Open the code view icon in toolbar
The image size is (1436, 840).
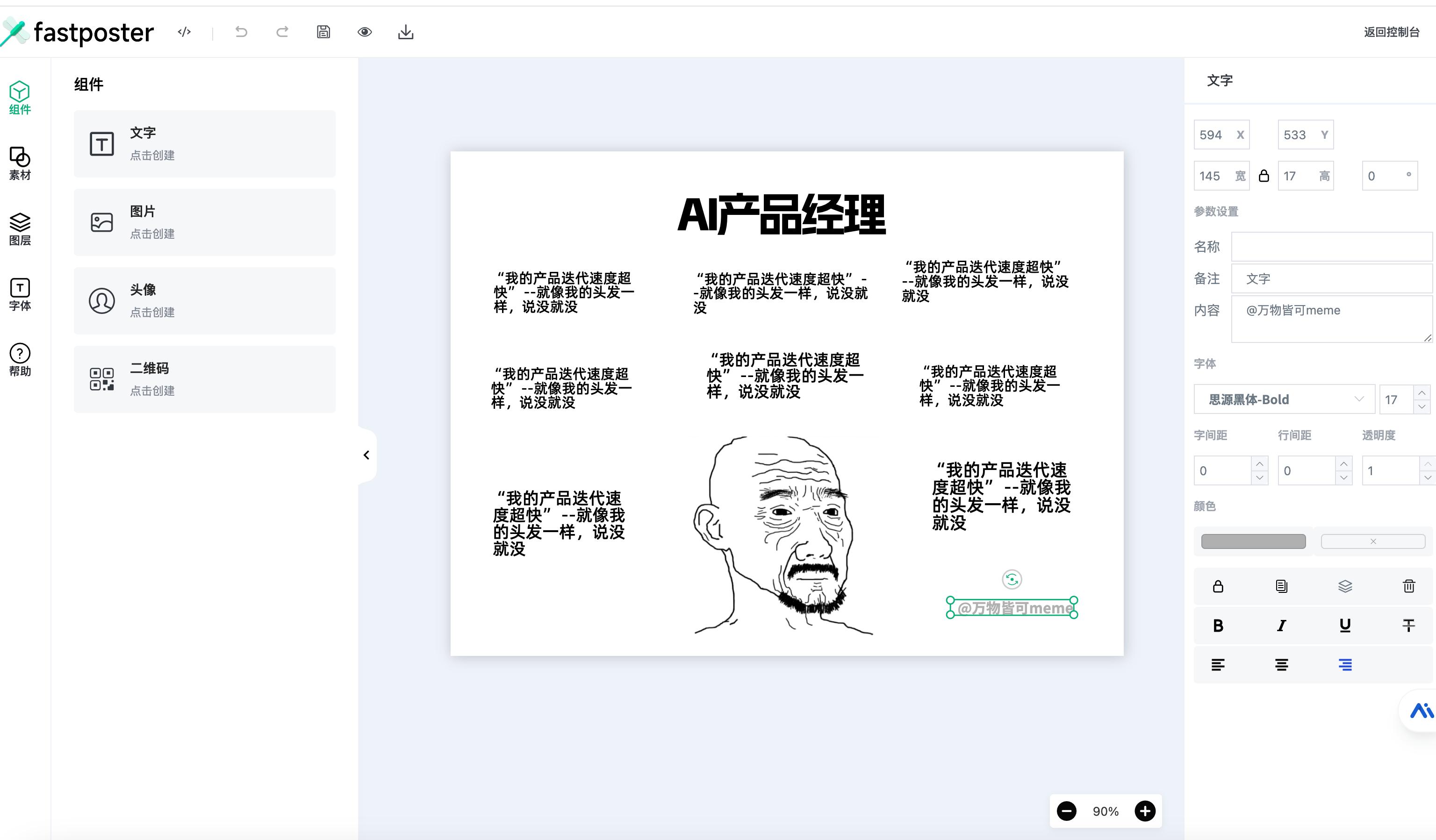click(184, 32)
